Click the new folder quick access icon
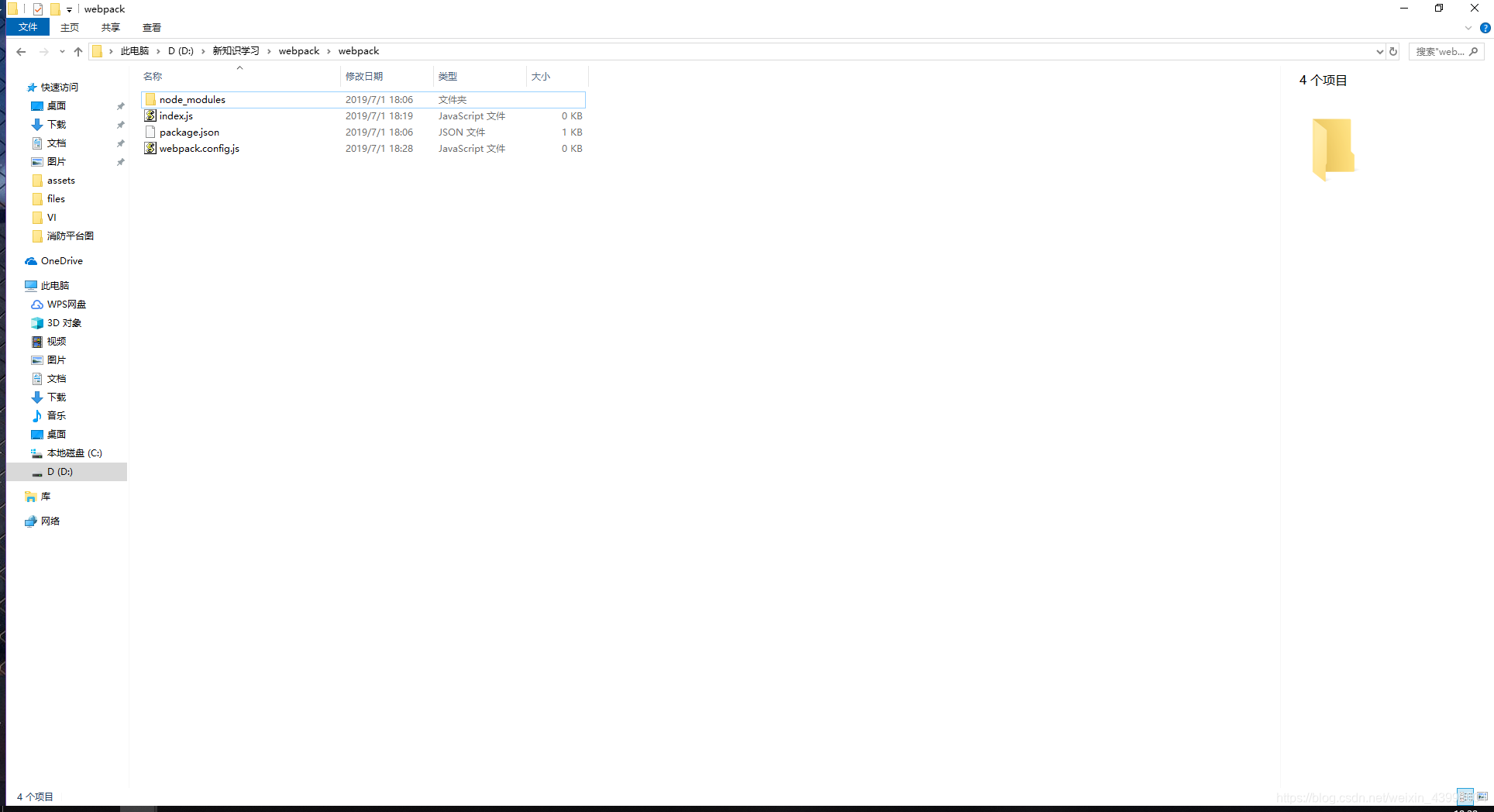Screen dimensions: 1494x812 coord(55,9)
